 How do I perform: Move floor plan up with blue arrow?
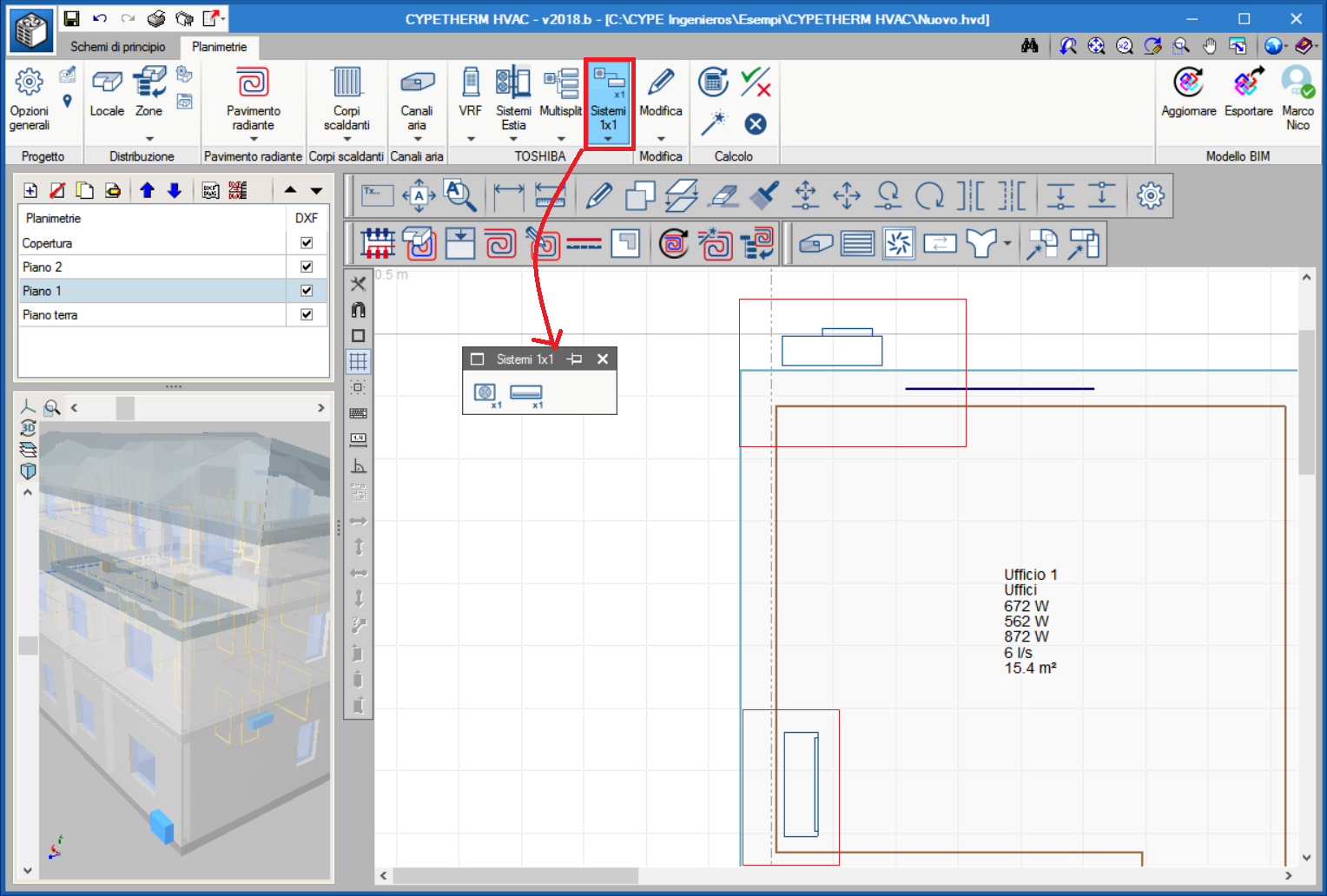[147, 190]
